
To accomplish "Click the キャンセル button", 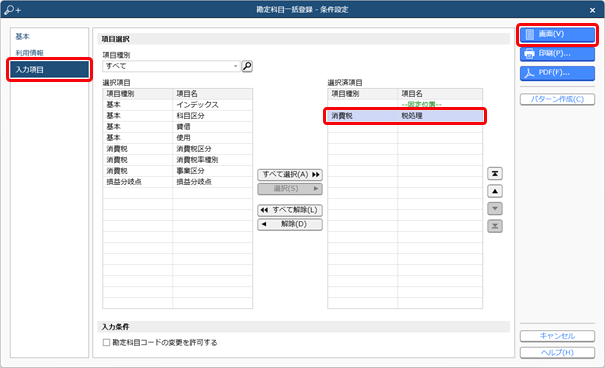I will 557,336.
